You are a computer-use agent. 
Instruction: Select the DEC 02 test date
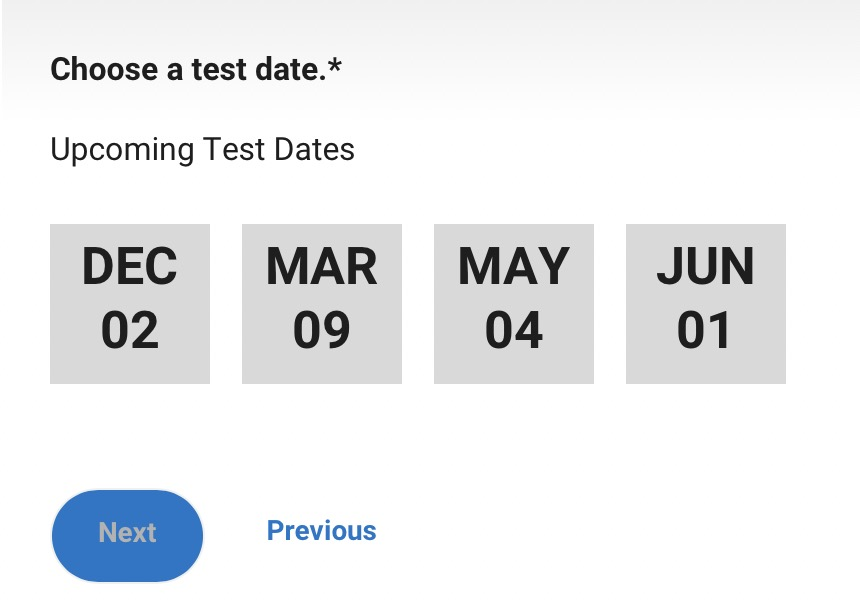point(130,303)
